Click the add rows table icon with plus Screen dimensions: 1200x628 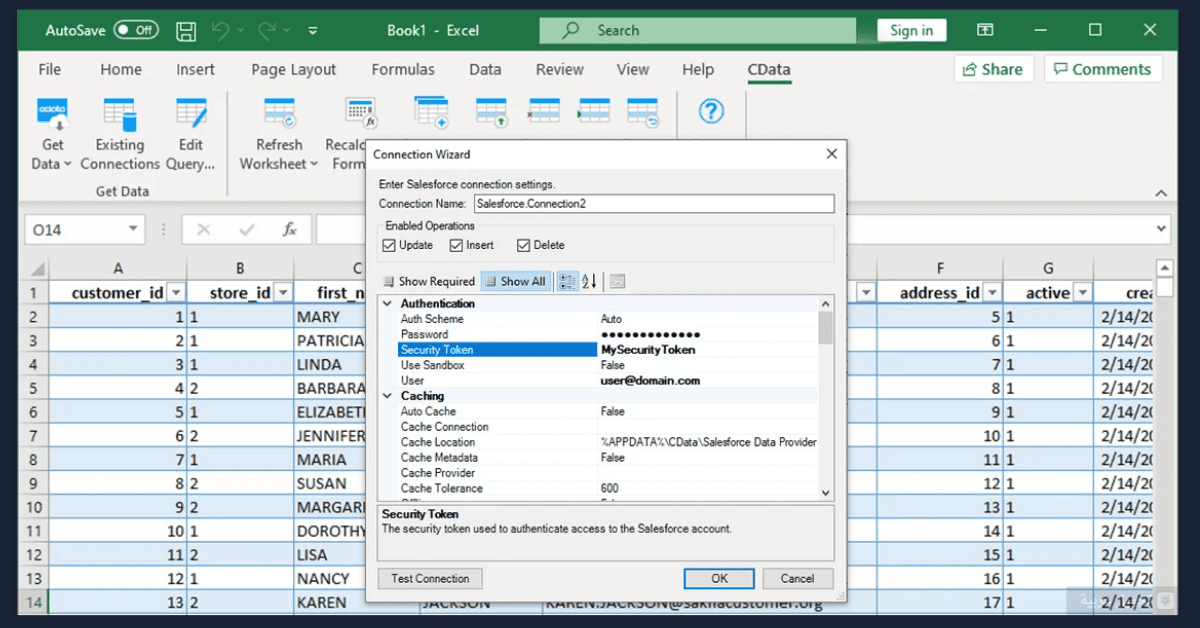[431, 112]
